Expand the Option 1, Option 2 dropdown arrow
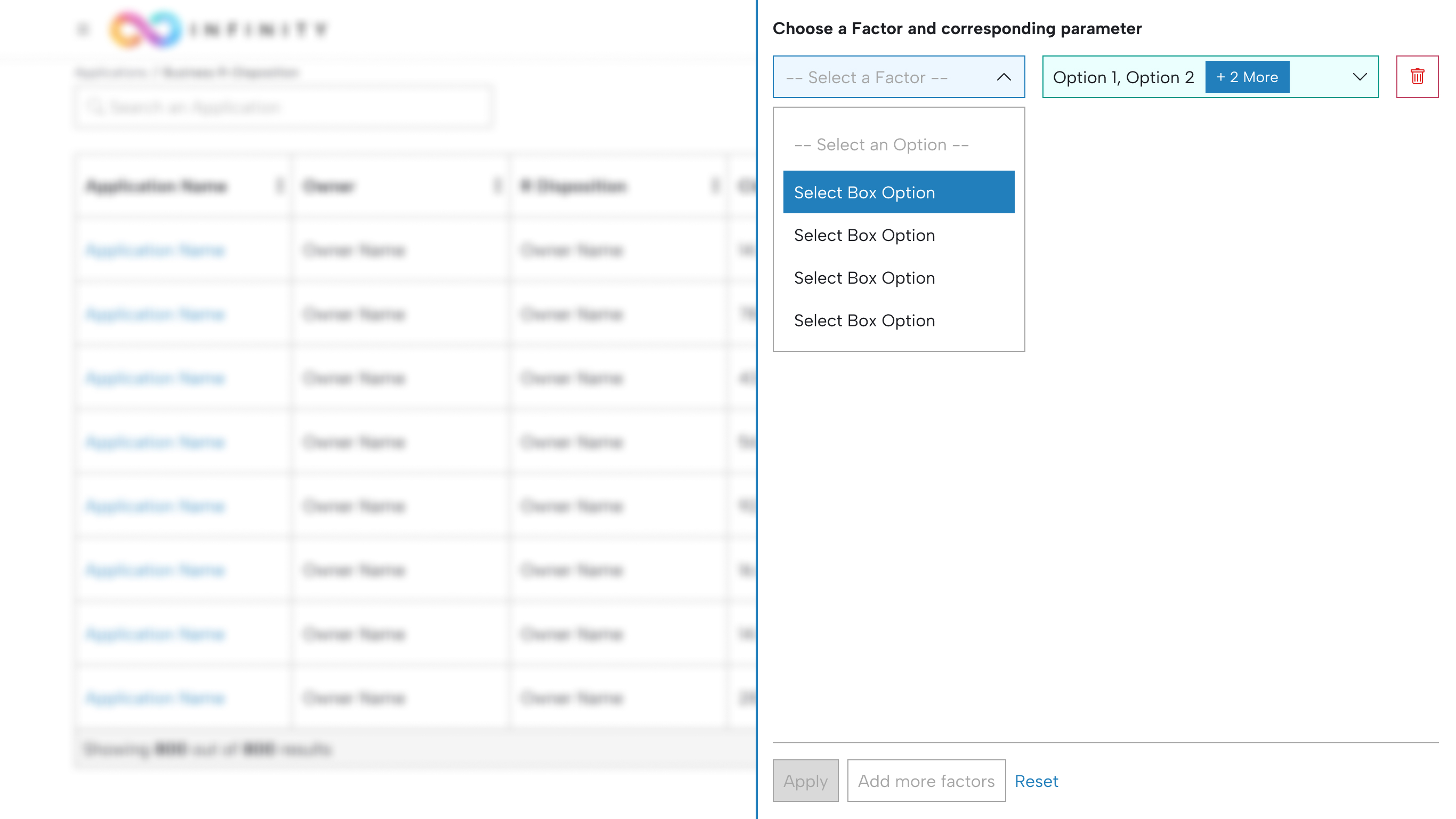This screenshot has height=819, width=1456. click(1359, 77)
